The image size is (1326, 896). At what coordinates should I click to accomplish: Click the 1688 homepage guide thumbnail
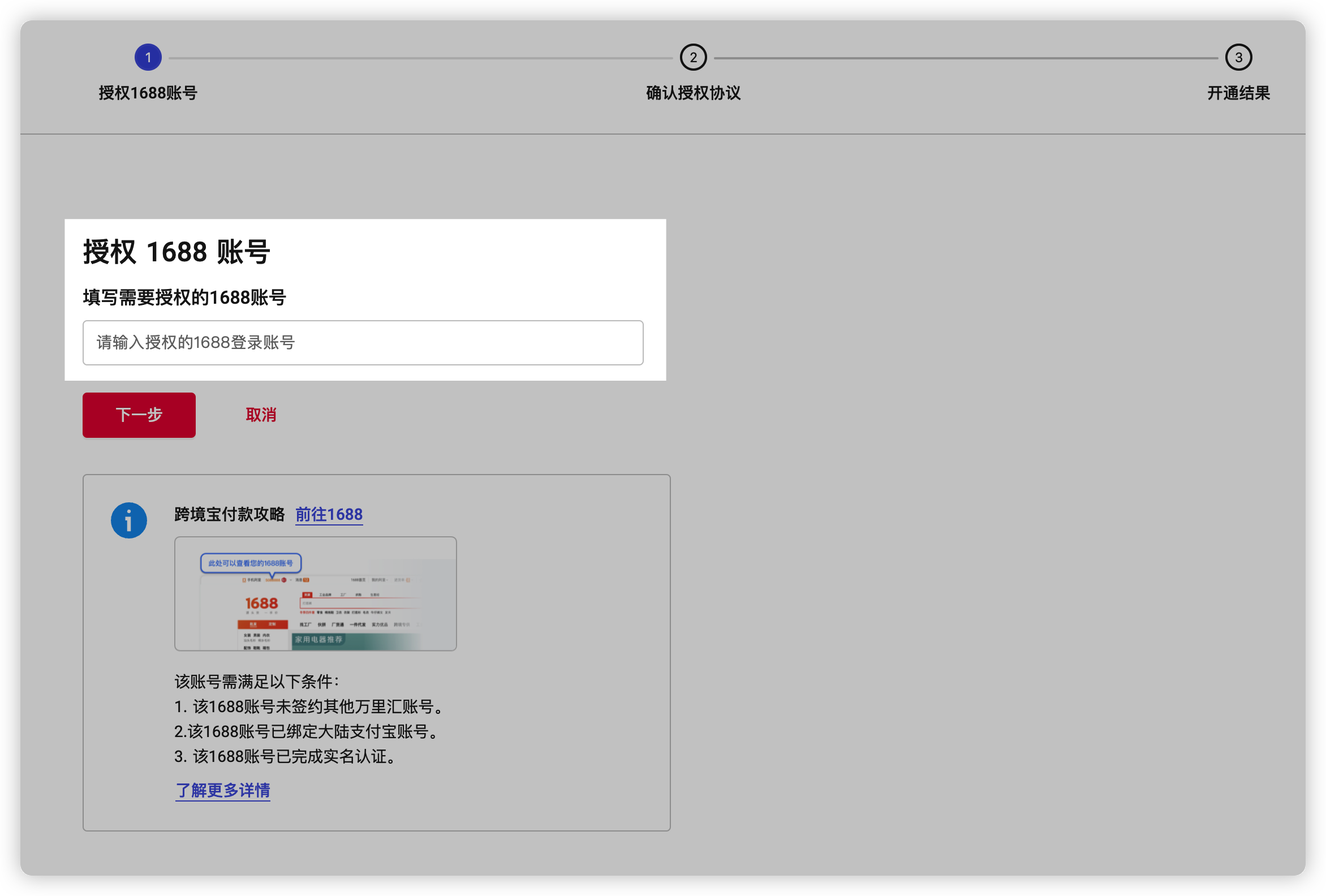[x=315, y=593]
